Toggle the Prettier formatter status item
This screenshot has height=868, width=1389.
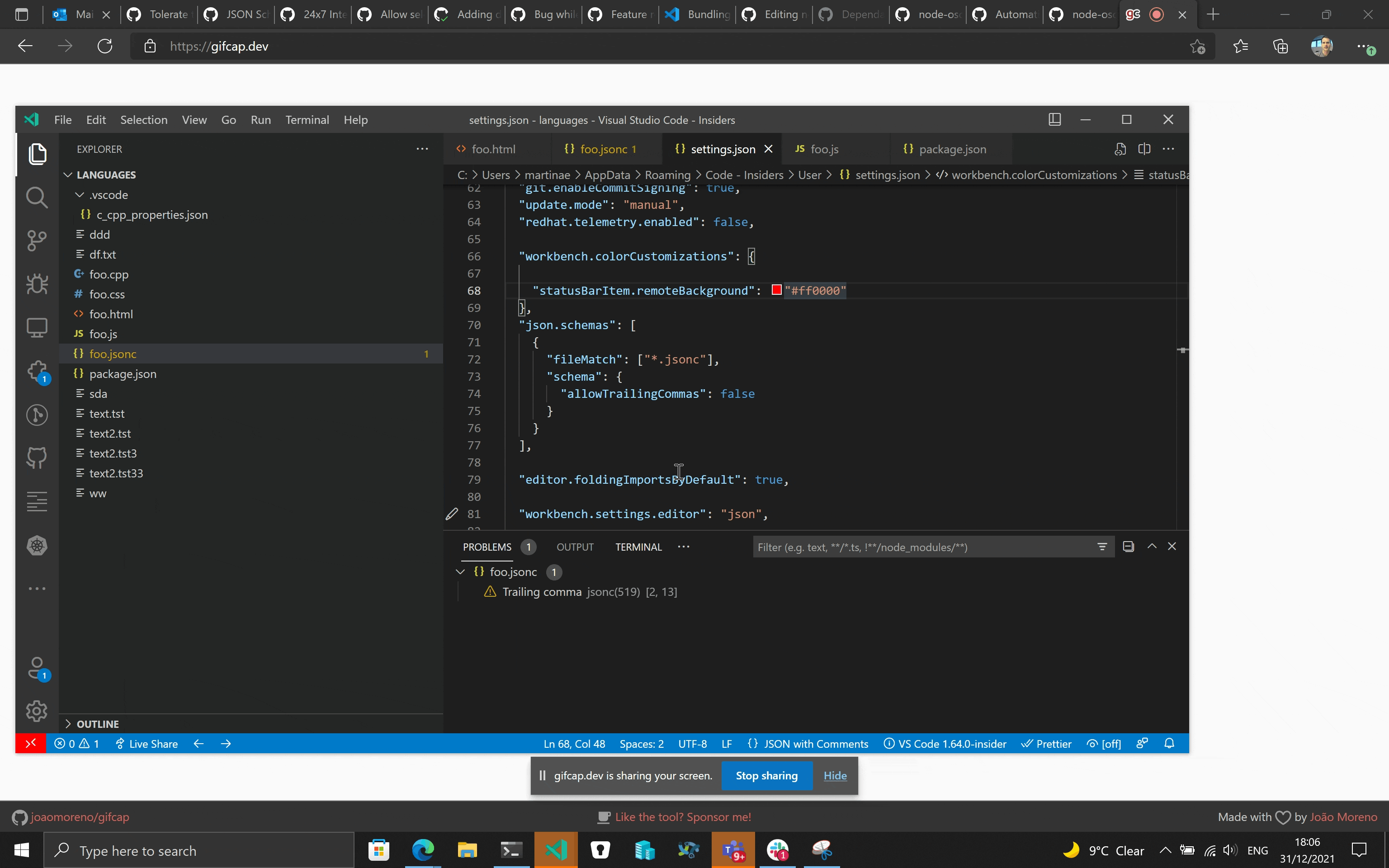1046,743
